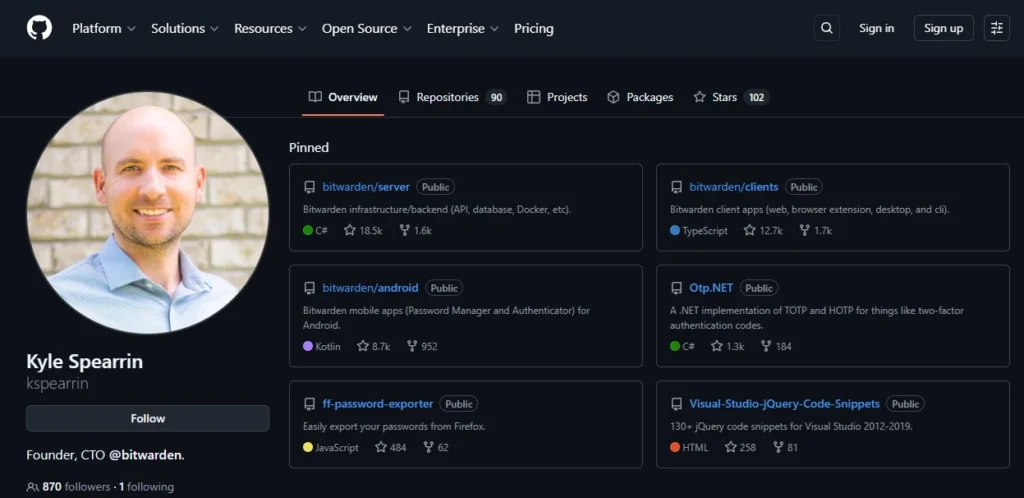Viewport: 1024px width, 498px height.
Task: Click fork icon showing 62 forks
Action: coord(428,447)
